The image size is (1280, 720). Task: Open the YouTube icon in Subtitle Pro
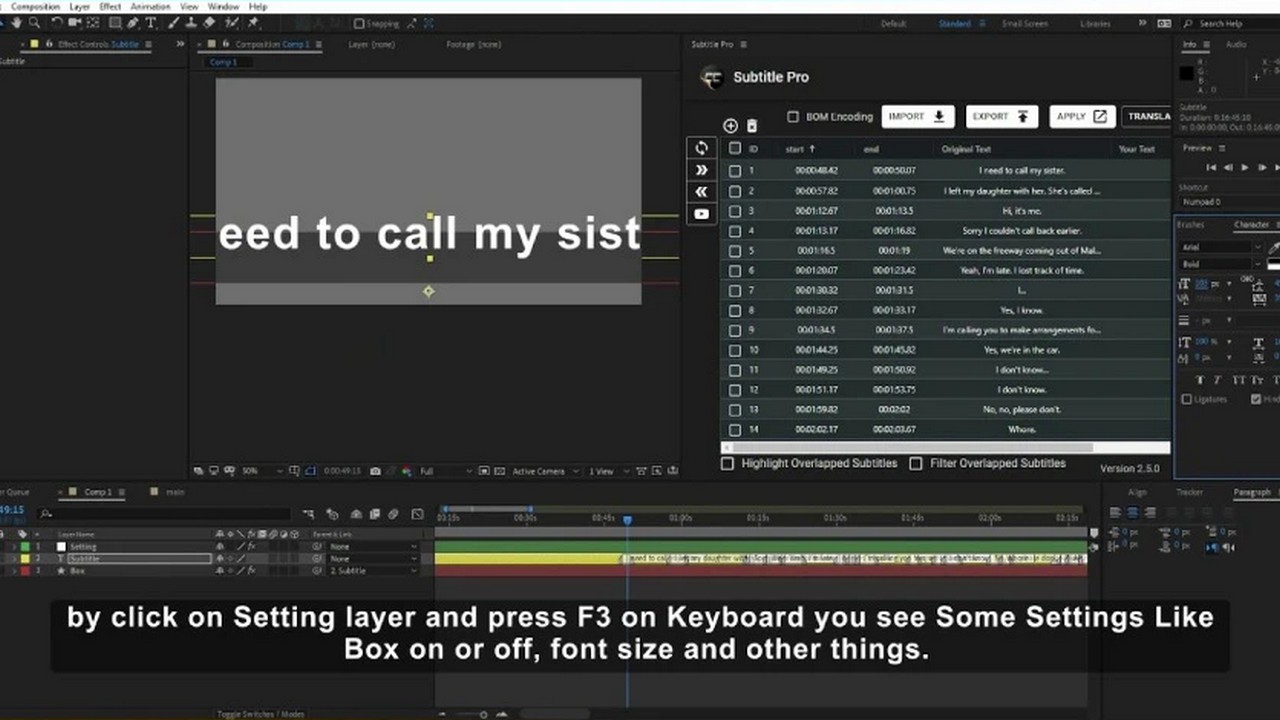(x=701, y=214)
